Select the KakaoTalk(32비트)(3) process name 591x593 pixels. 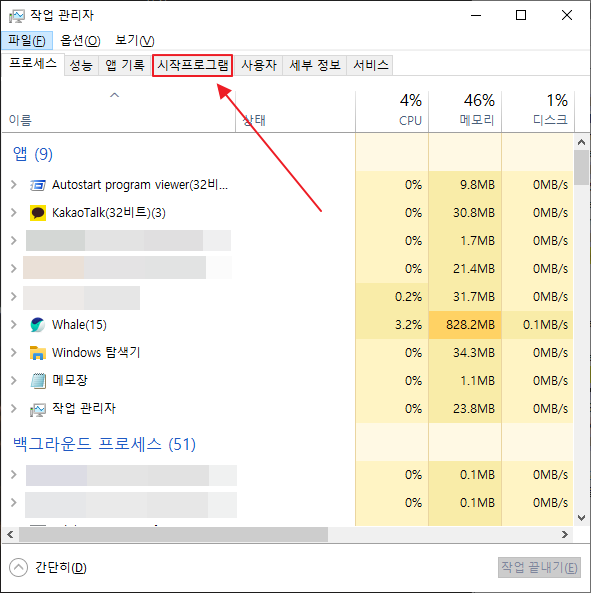pos(109,213)
